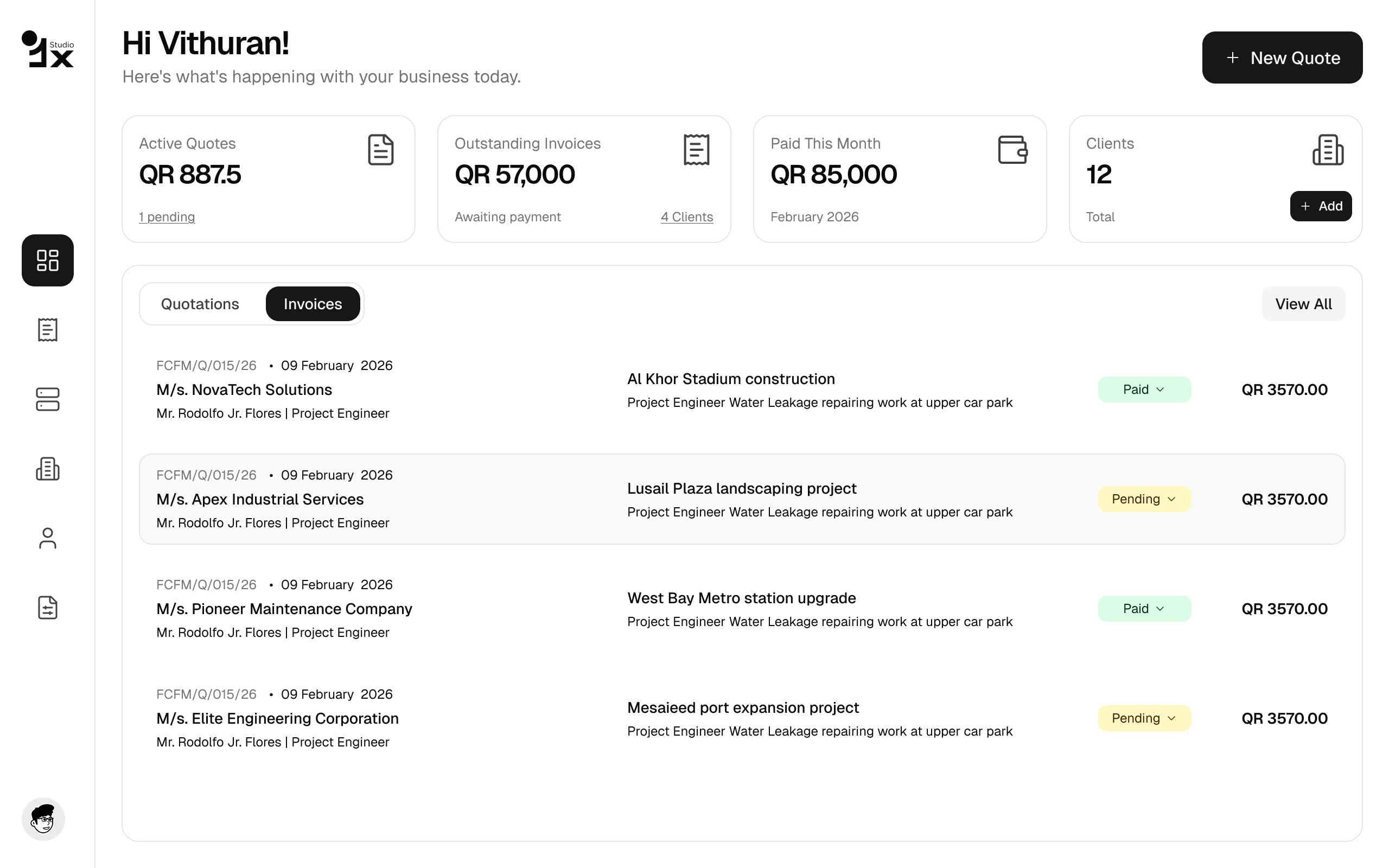
Task: Click the New Quote button
Action: 1282,58
